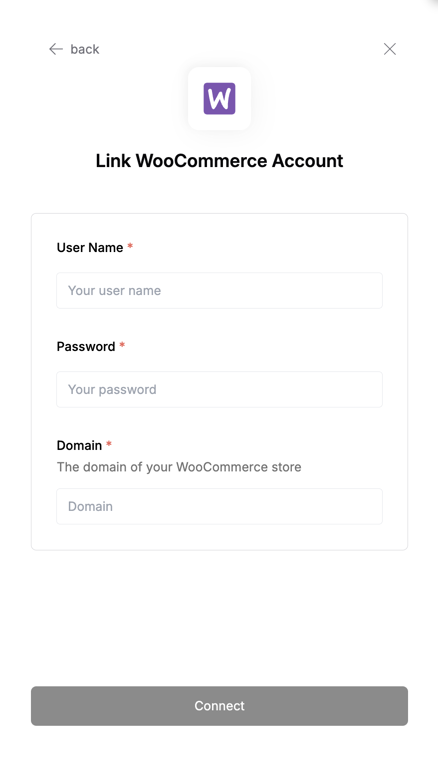Click the white tile surrounding the logo
This screenshot has height=760, width=439.
click(220, 98)
